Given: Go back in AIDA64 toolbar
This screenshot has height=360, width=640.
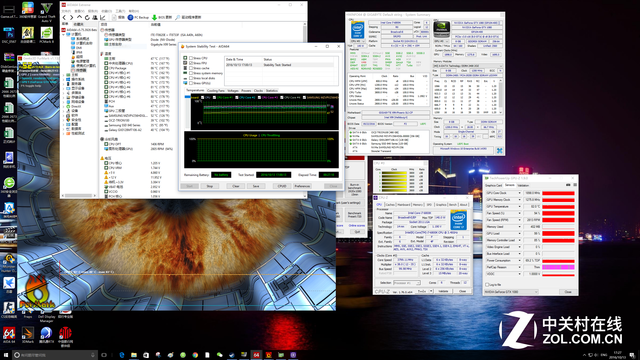Looking at the screenshot, I should [64, 18].
